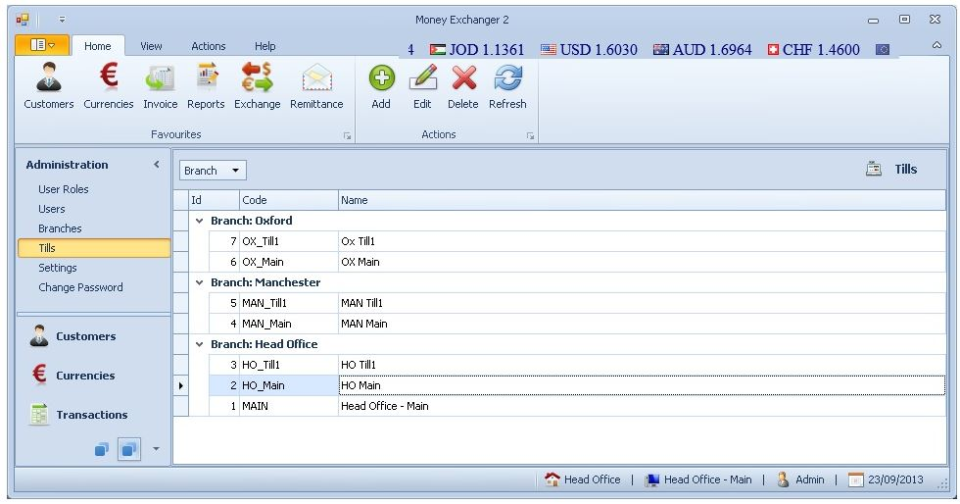Screen dimensions: 960x504
Task: Click the HO Main name cell
Action: point(642,385)
